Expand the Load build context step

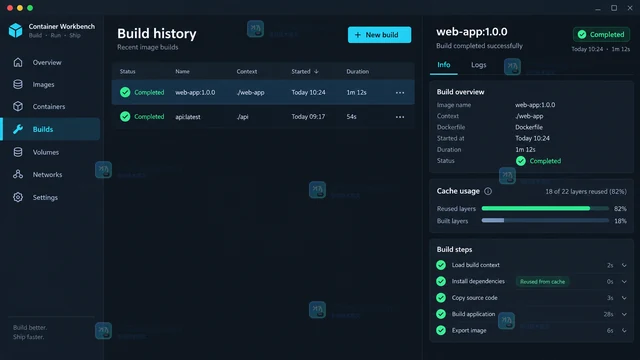[x=624, y=265]
